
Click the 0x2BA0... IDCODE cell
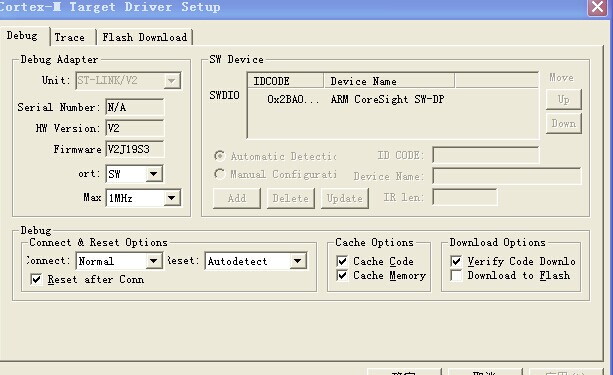(293, 99)
